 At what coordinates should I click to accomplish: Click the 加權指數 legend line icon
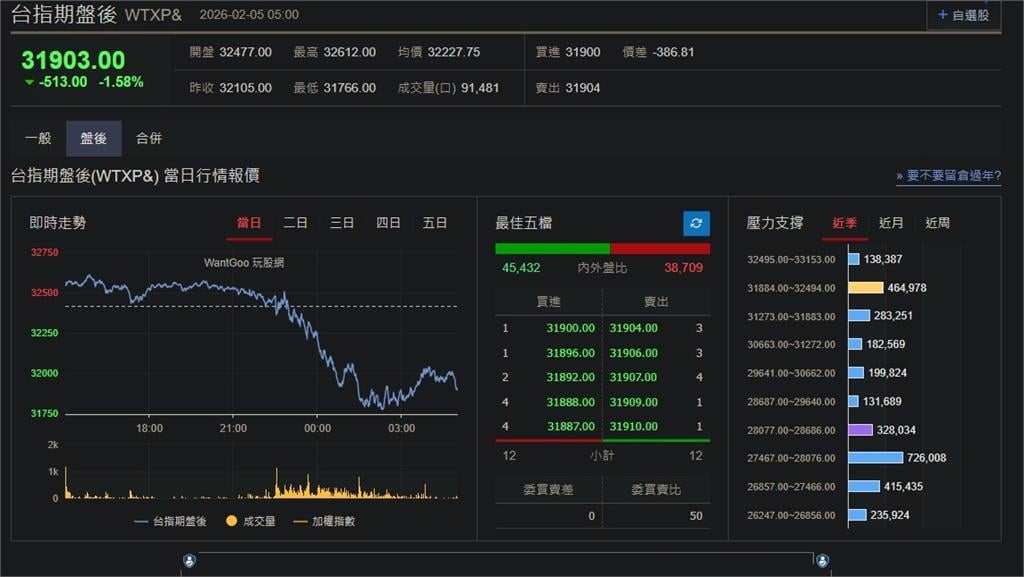point(299,522)
